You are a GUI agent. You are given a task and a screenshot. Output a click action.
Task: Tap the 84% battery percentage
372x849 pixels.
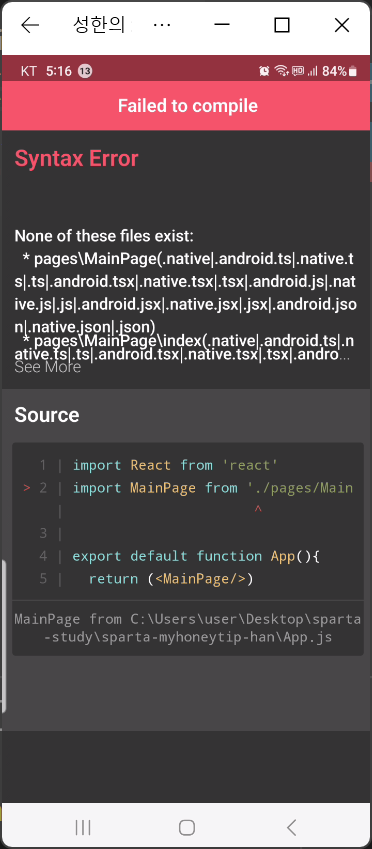(x=335, y=71)
